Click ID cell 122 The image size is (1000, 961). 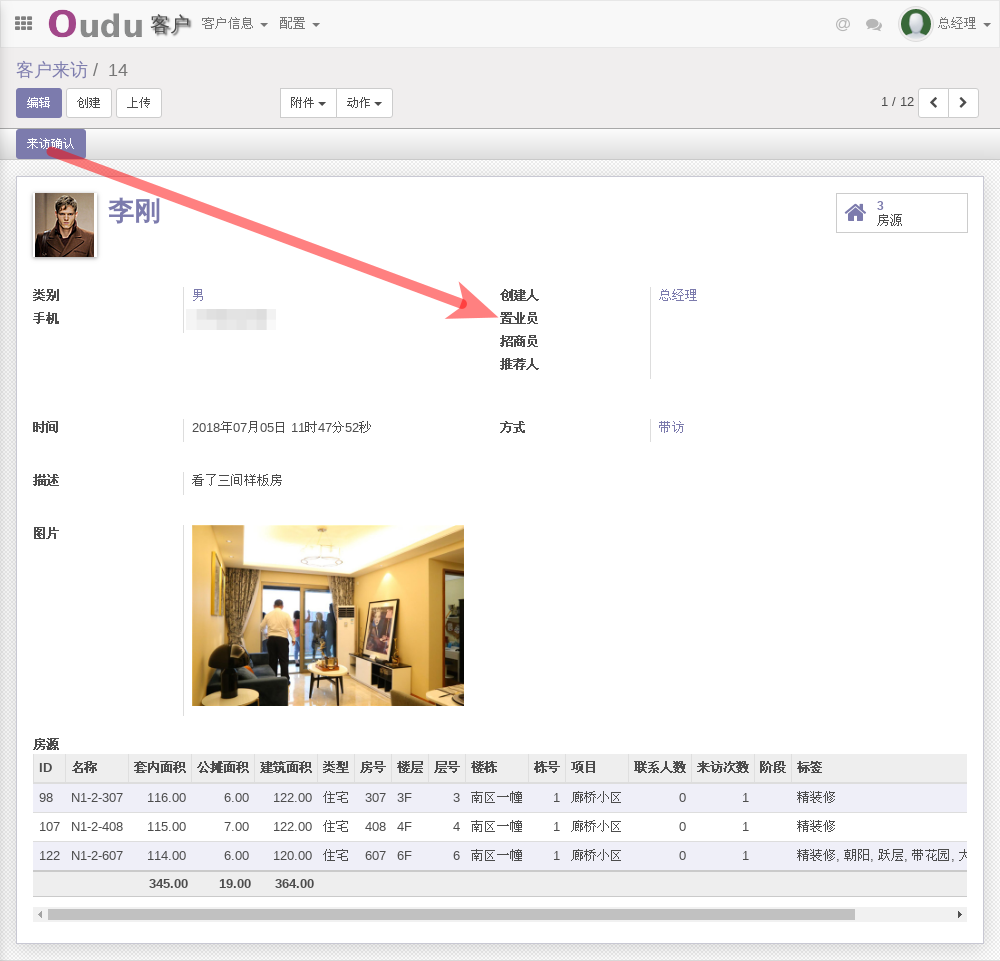49,856
